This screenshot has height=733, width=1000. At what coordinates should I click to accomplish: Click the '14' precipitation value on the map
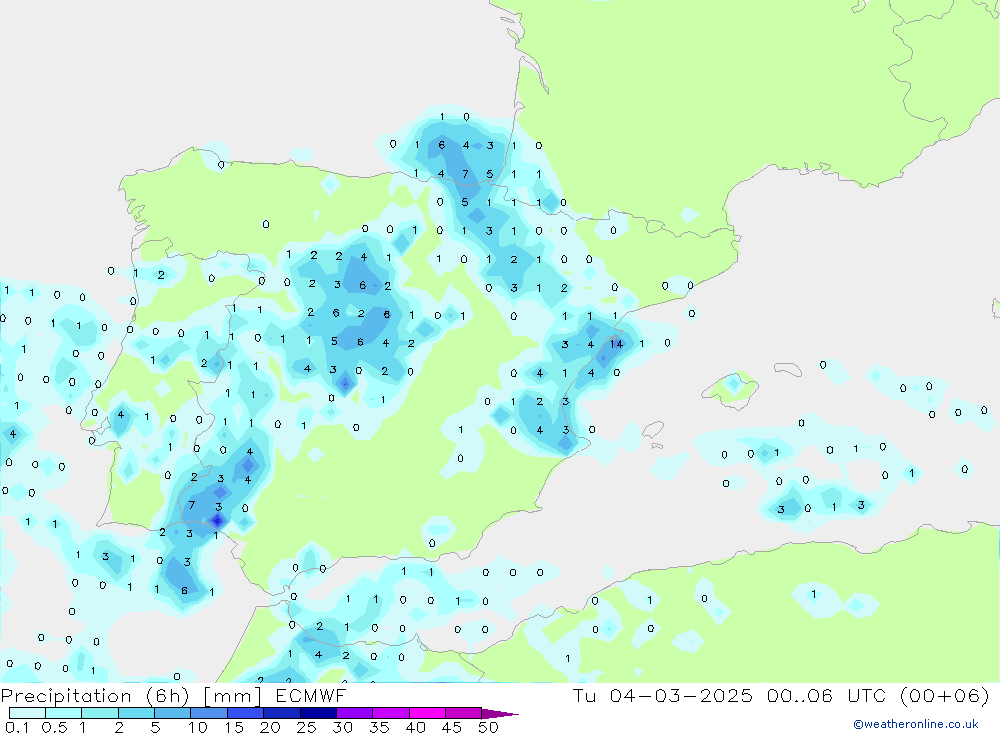[616, 344]
